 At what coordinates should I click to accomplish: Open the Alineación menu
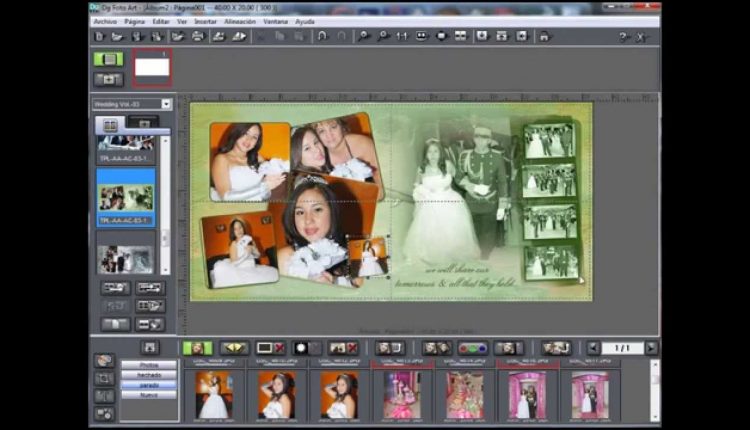240,22
